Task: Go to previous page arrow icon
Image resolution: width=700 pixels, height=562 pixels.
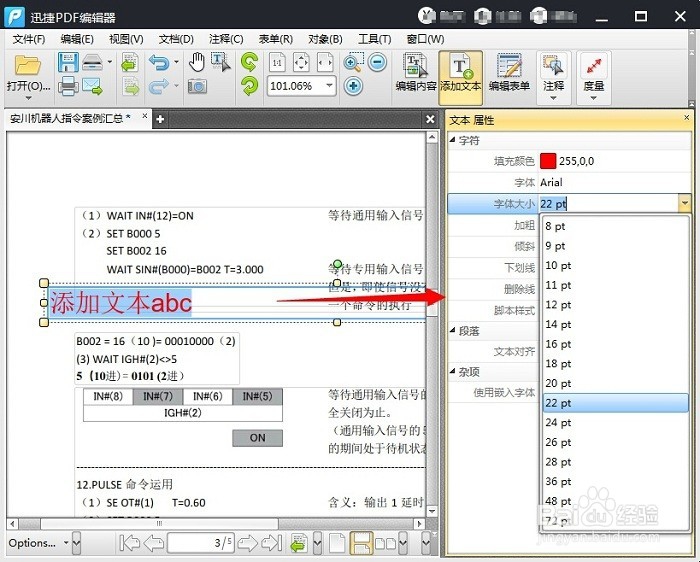Action: pyautogui.click(x=154, y=543)
